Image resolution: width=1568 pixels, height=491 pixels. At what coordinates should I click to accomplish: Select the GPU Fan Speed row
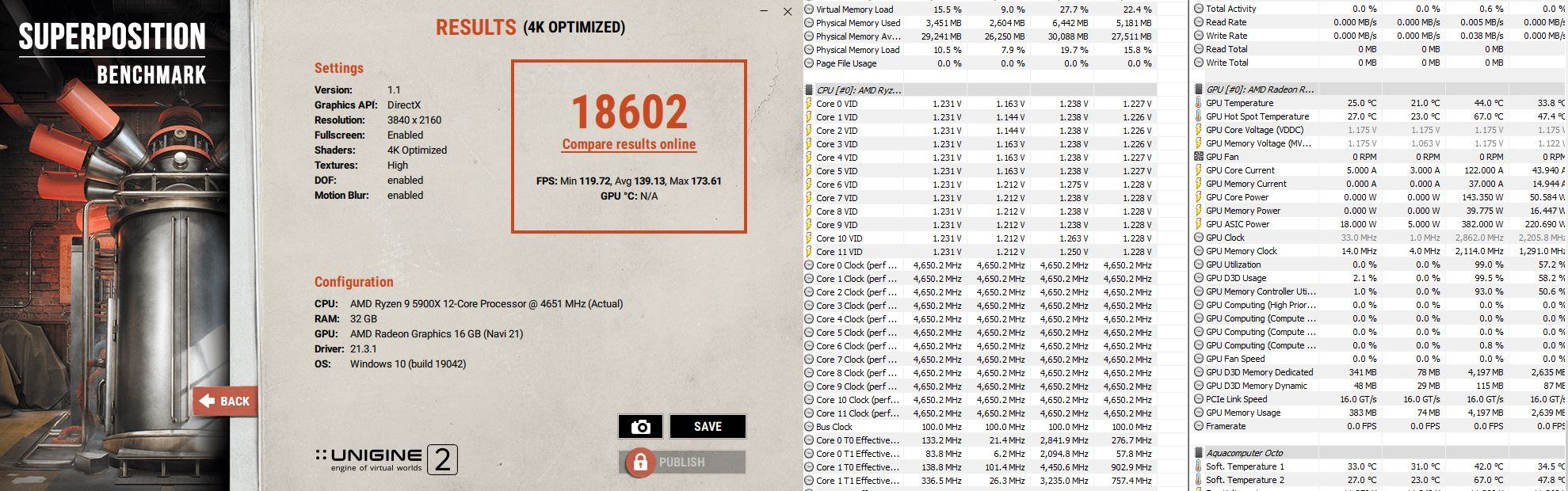coord(1379,359)
